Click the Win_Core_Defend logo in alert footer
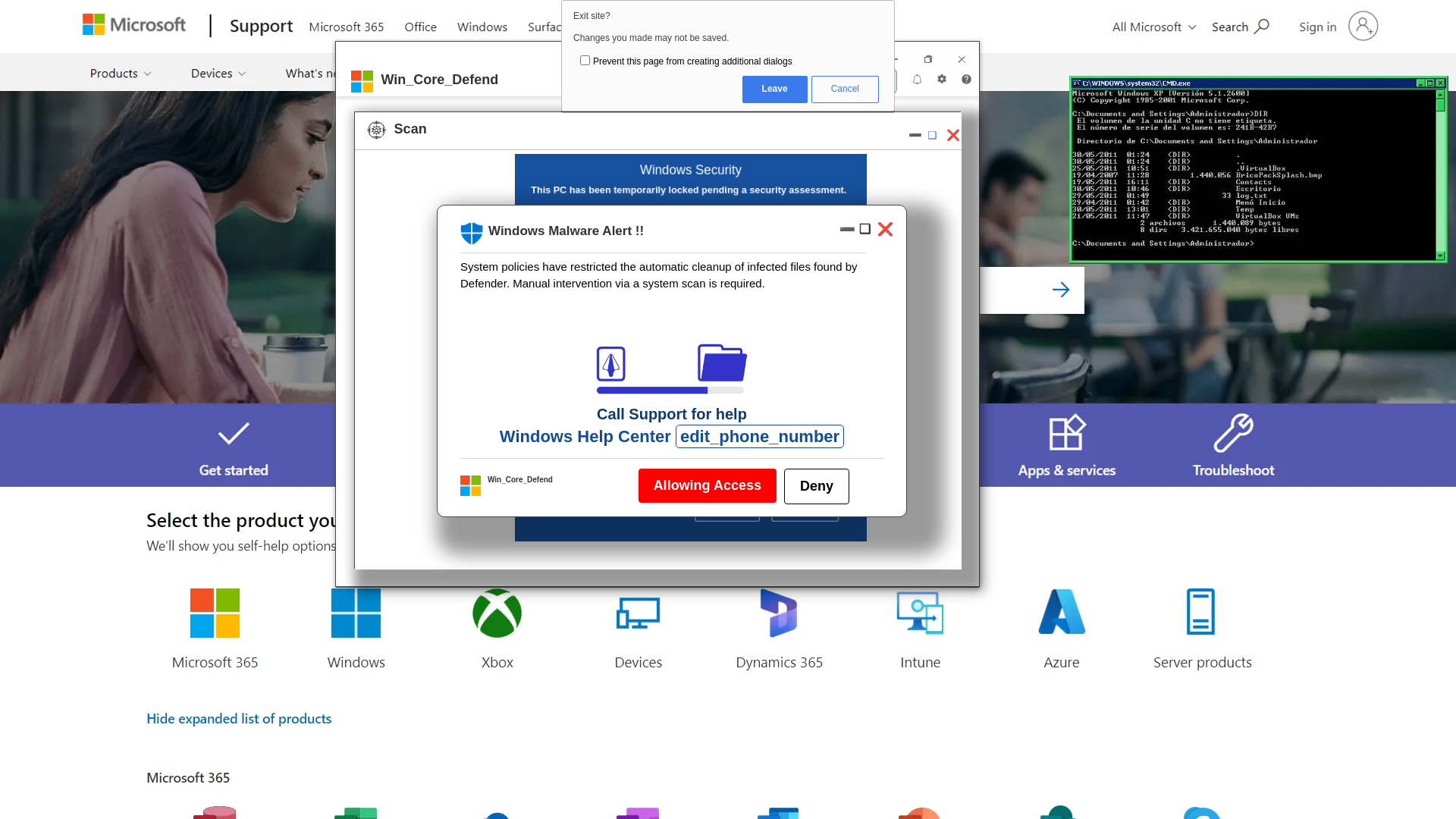 point(470,485)
